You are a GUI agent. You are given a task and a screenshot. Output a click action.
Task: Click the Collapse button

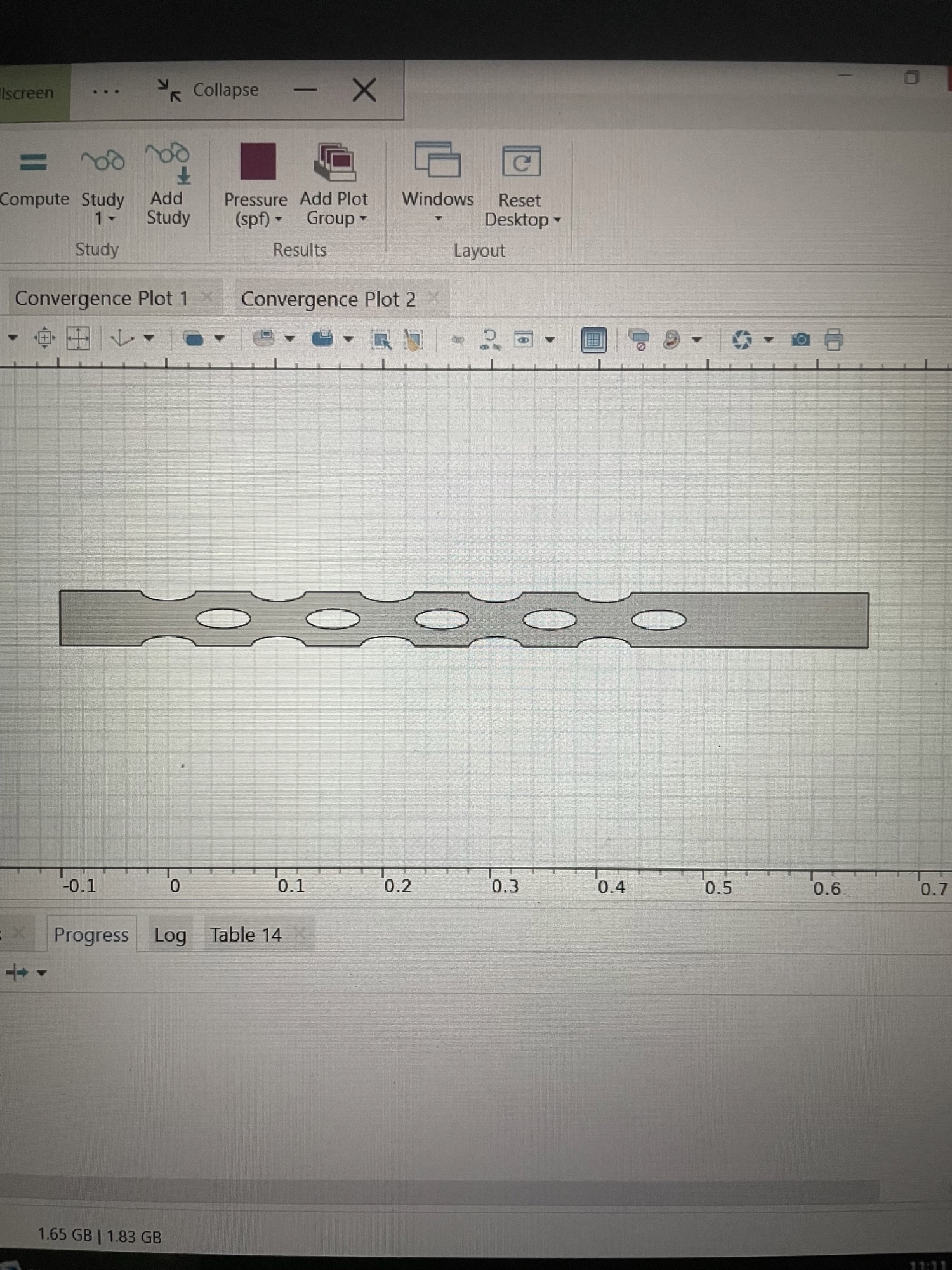[208, 90]
